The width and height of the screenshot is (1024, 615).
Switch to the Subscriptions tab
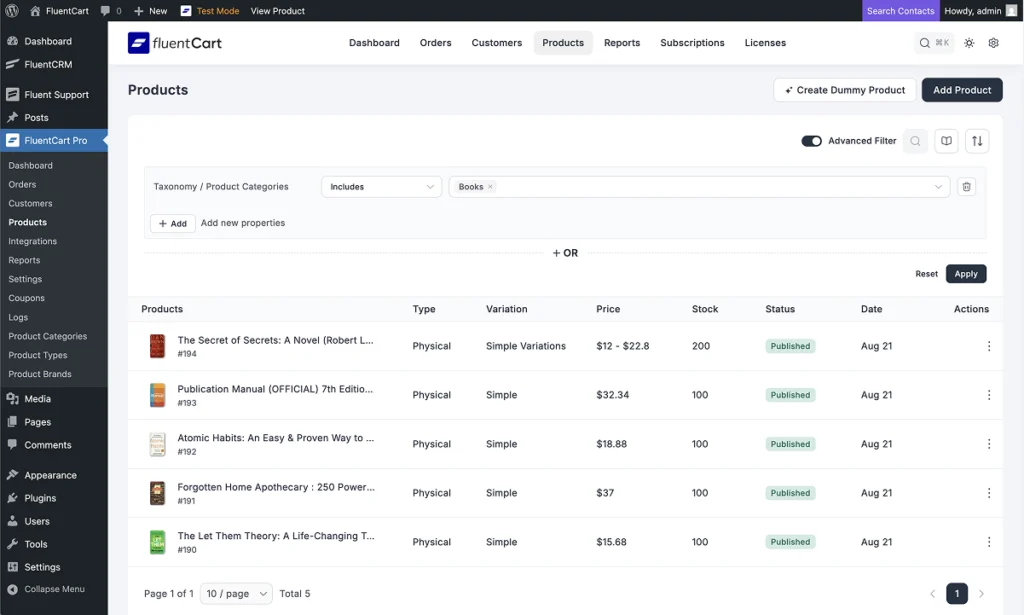[692, 43]
